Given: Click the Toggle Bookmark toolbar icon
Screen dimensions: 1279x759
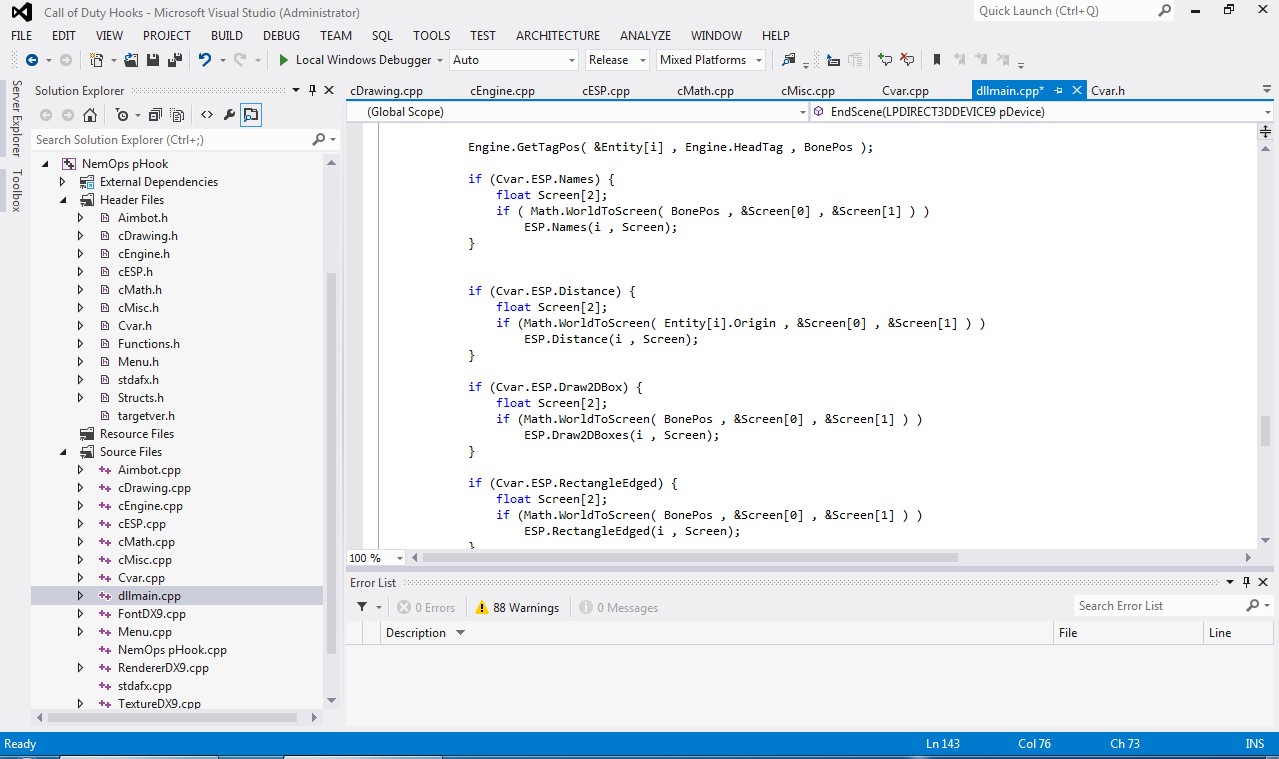Looking at the screenshot, I should click(x=937, y=60).
